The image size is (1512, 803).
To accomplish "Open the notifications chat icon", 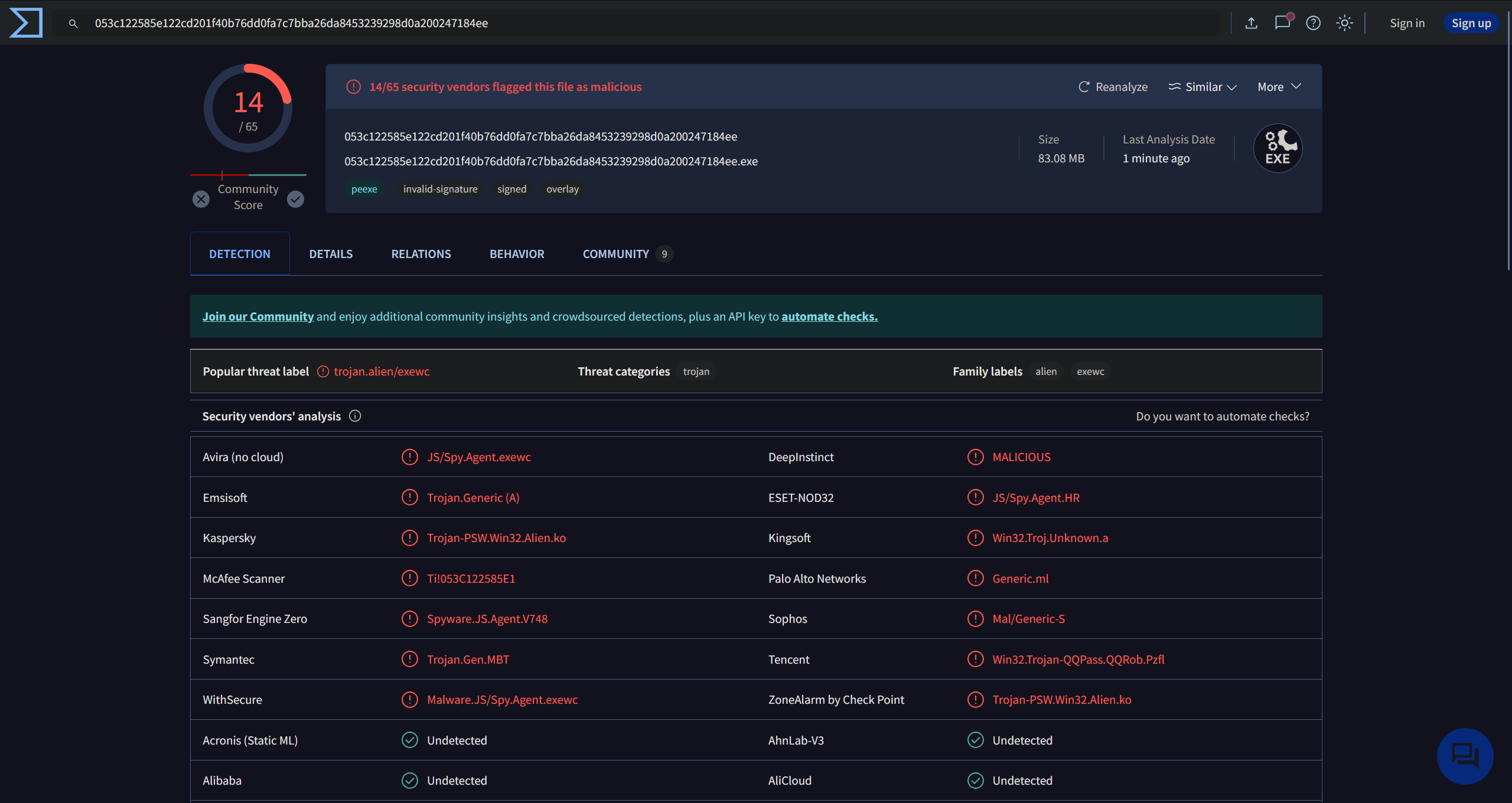I will [x=1282, y=23].
